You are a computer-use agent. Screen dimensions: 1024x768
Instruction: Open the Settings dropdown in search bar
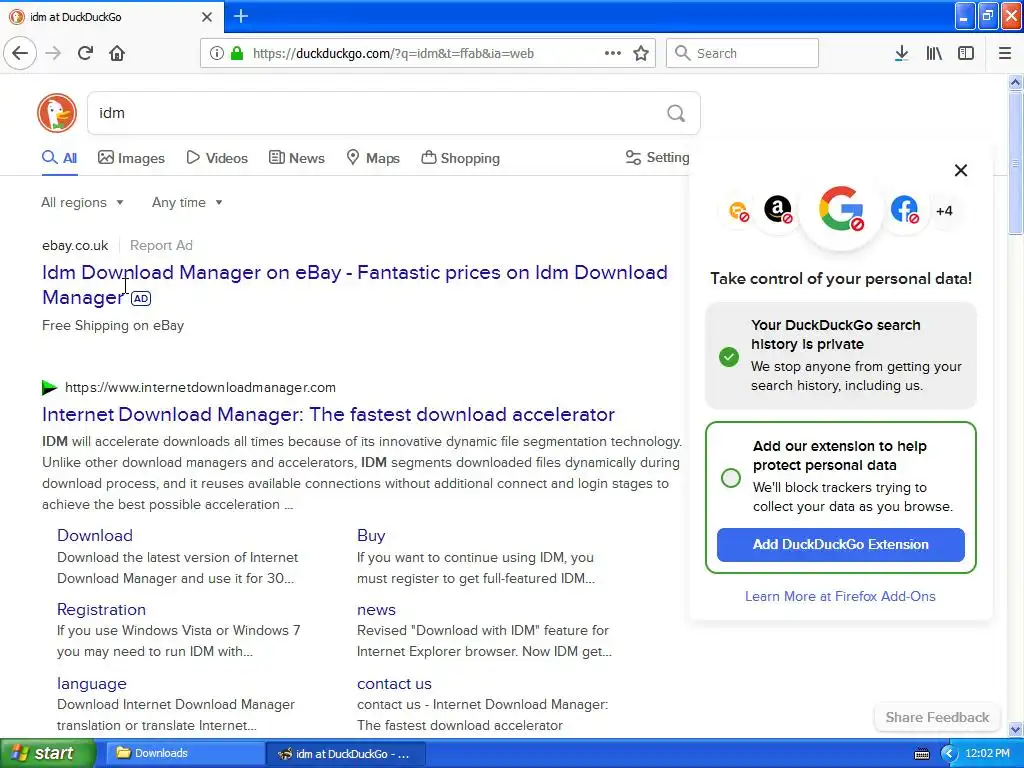(x=658, y=157)
